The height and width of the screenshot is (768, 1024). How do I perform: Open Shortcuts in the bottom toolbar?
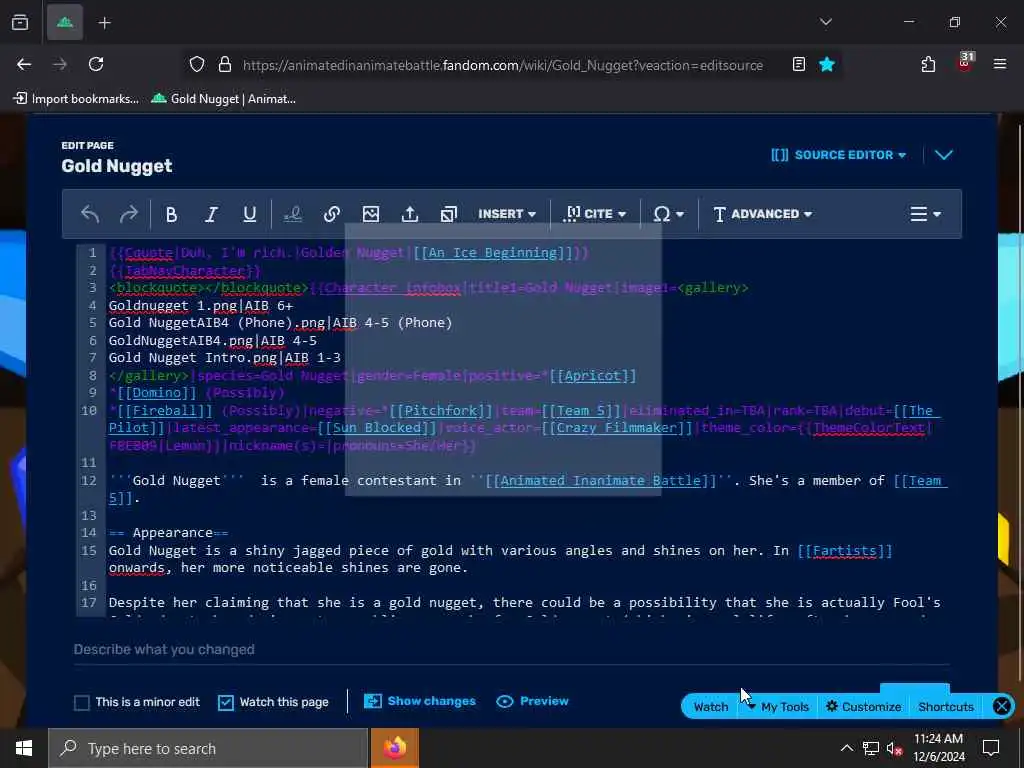pos(946,707)
